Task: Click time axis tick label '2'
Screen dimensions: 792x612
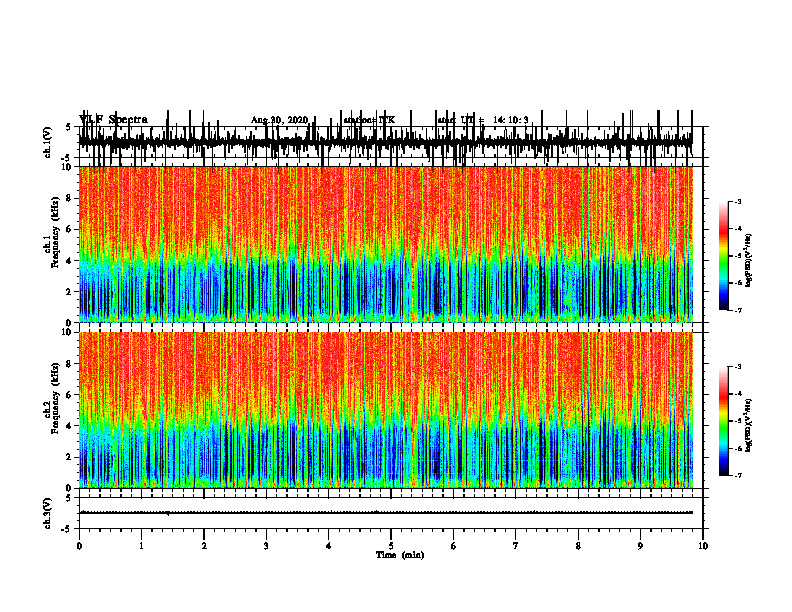Action: [x=204, y=546]
